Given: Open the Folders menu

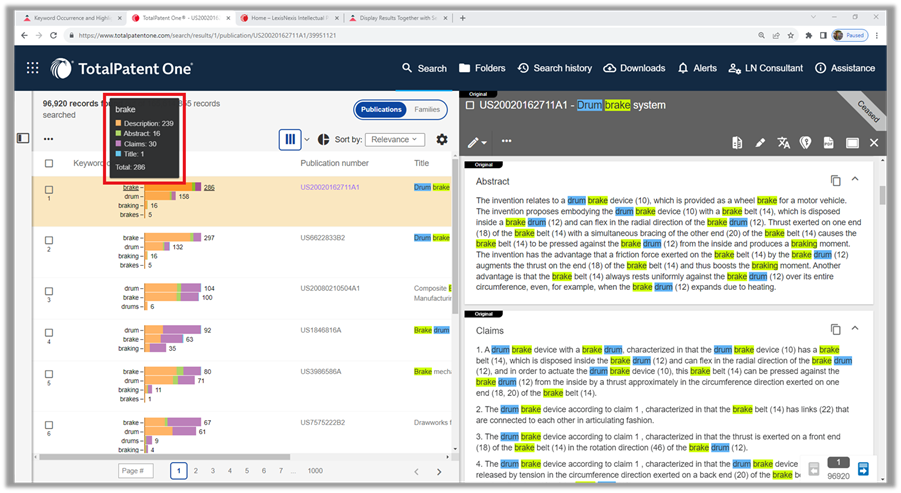Looking at the screenshot, I should click(x=482, y=68).
